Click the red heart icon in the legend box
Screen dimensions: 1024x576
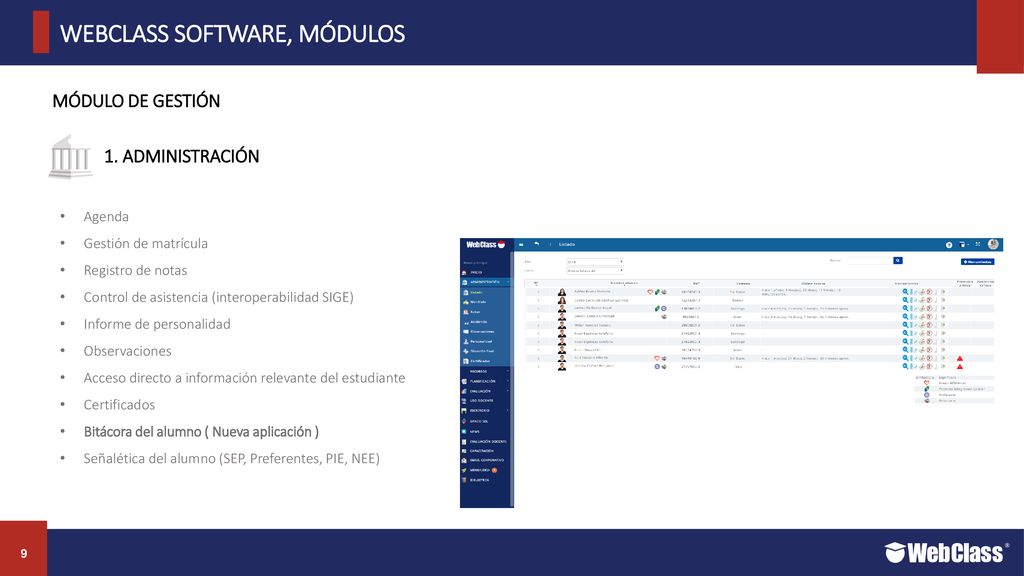pos(927,383)
